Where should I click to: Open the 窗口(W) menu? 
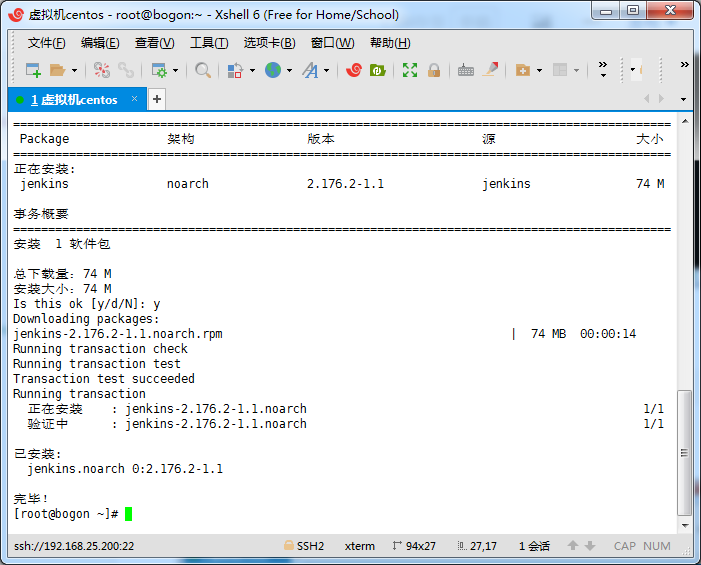tap(333, 43)
